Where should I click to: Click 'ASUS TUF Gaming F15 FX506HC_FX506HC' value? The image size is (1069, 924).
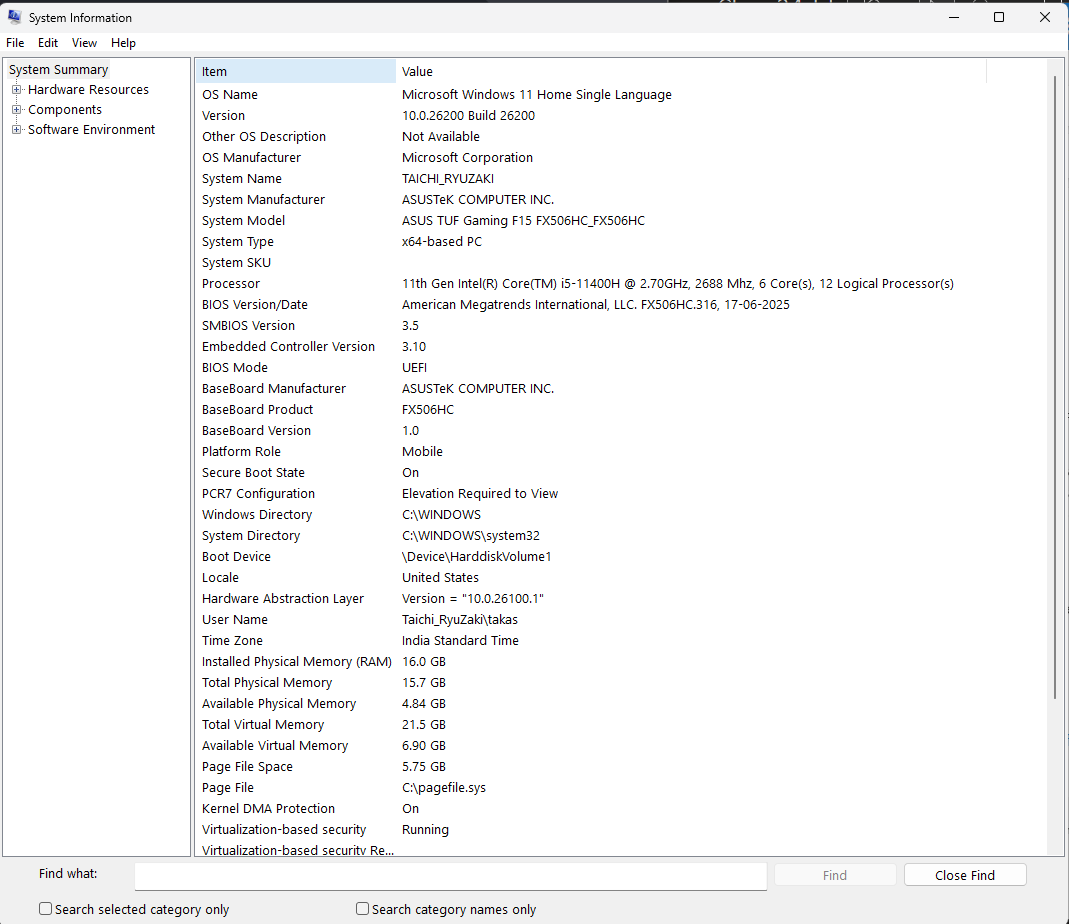coord(523,221)
